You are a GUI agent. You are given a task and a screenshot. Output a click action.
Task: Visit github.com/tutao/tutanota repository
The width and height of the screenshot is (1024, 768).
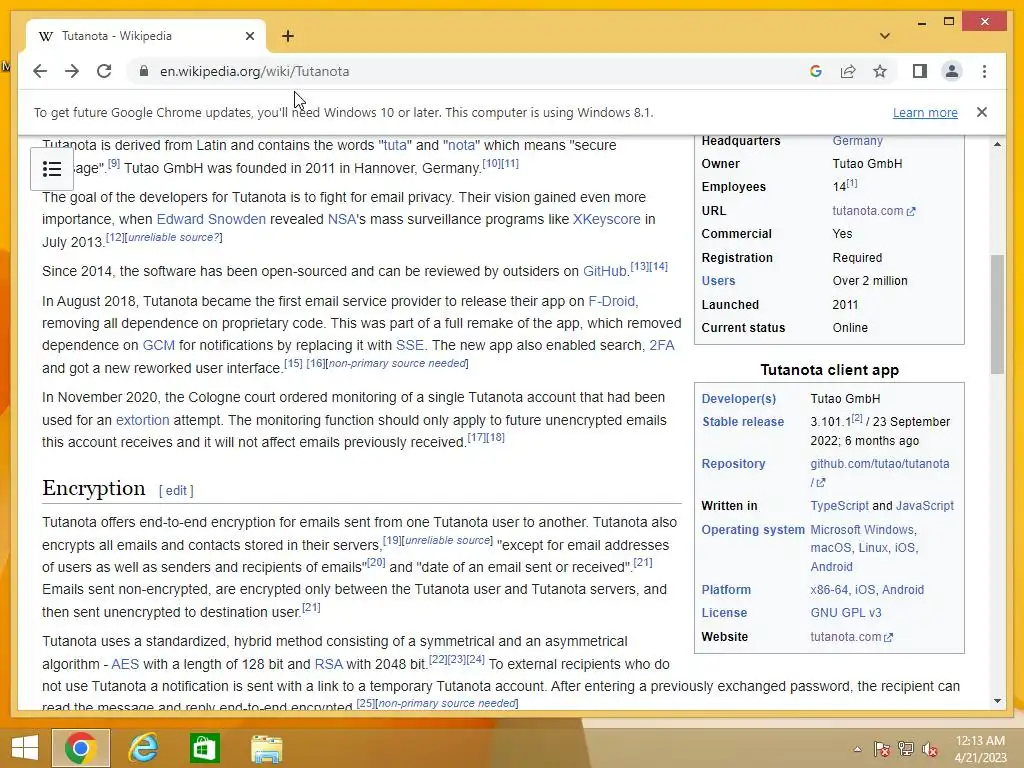point(880,464)
